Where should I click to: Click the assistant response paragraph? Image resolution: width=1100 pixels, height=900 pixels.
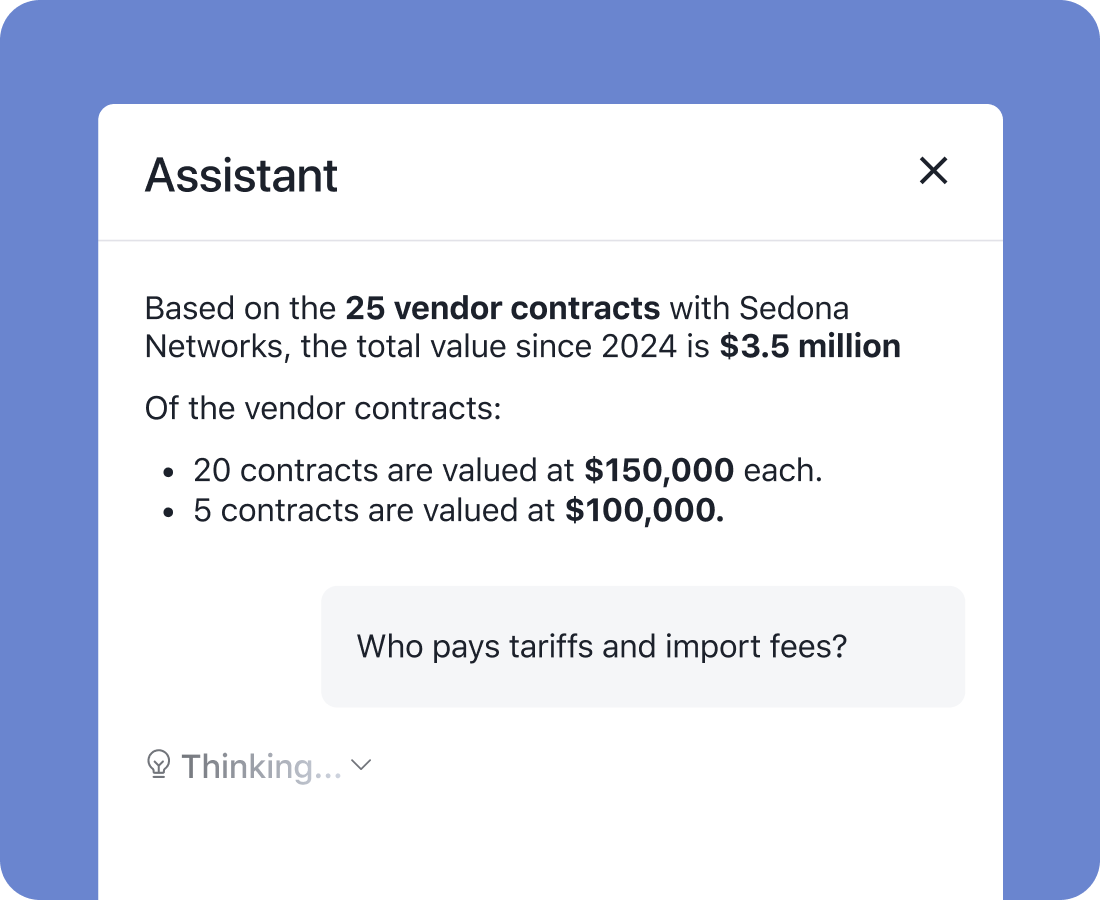pyautogui.click(x=520, y=327)
